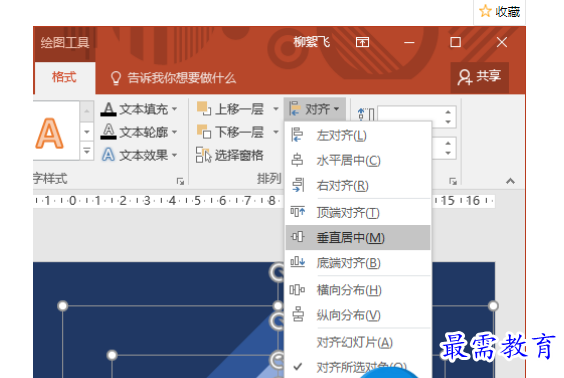This screenshot has height=378, width=564.
Task: Click the lightbulb Tell Me icon
Action: click(116, 78)
